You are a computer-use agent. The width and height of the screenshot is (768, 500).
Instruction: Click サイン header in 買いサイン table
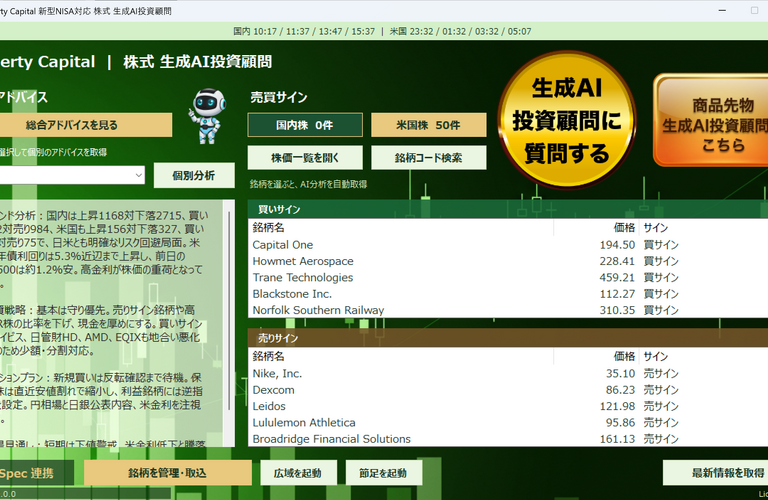pyautogui.click(x=703, y=227)
